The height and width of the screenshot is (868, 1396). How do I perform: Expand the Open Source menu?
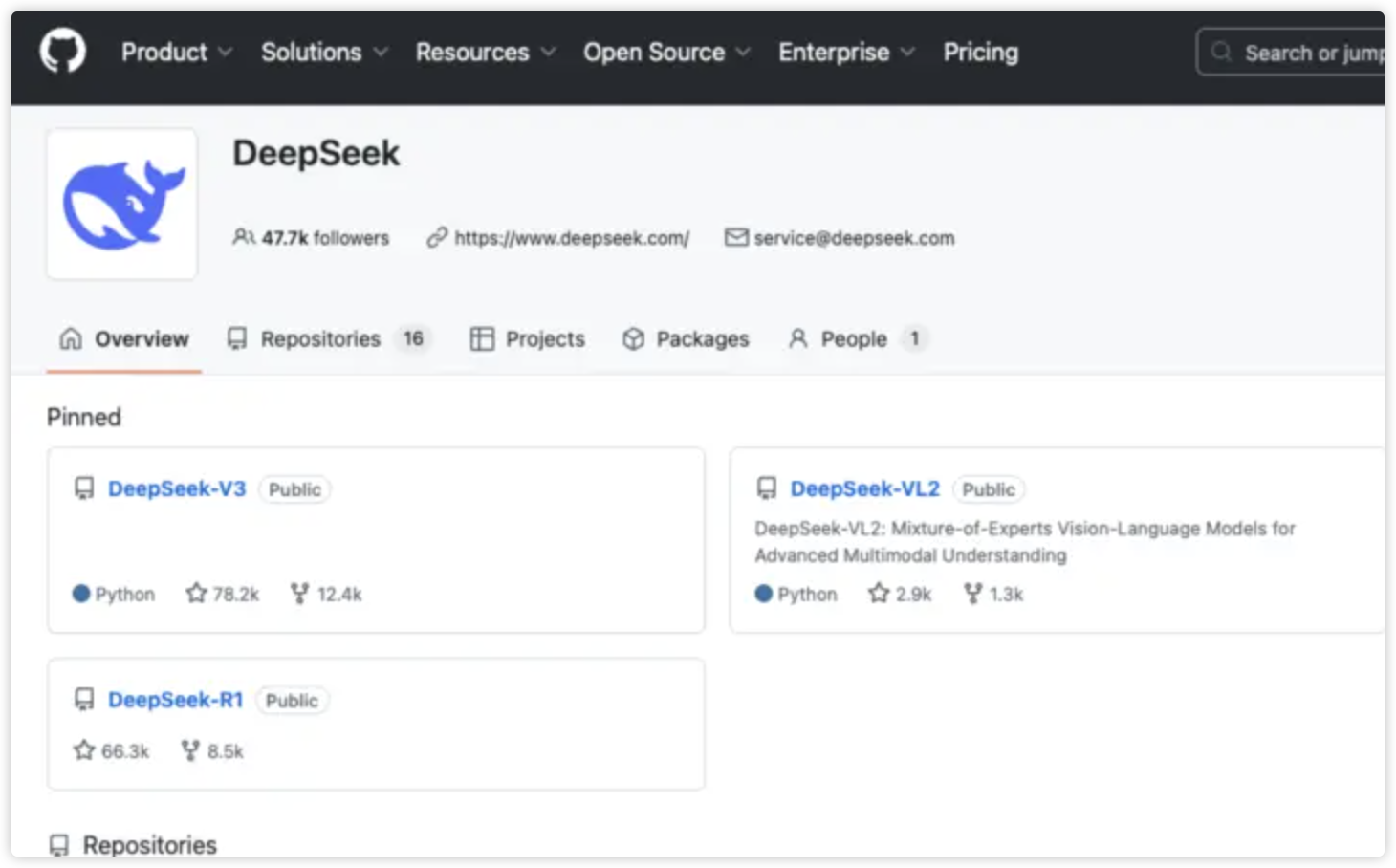click(x=667, y=53)
